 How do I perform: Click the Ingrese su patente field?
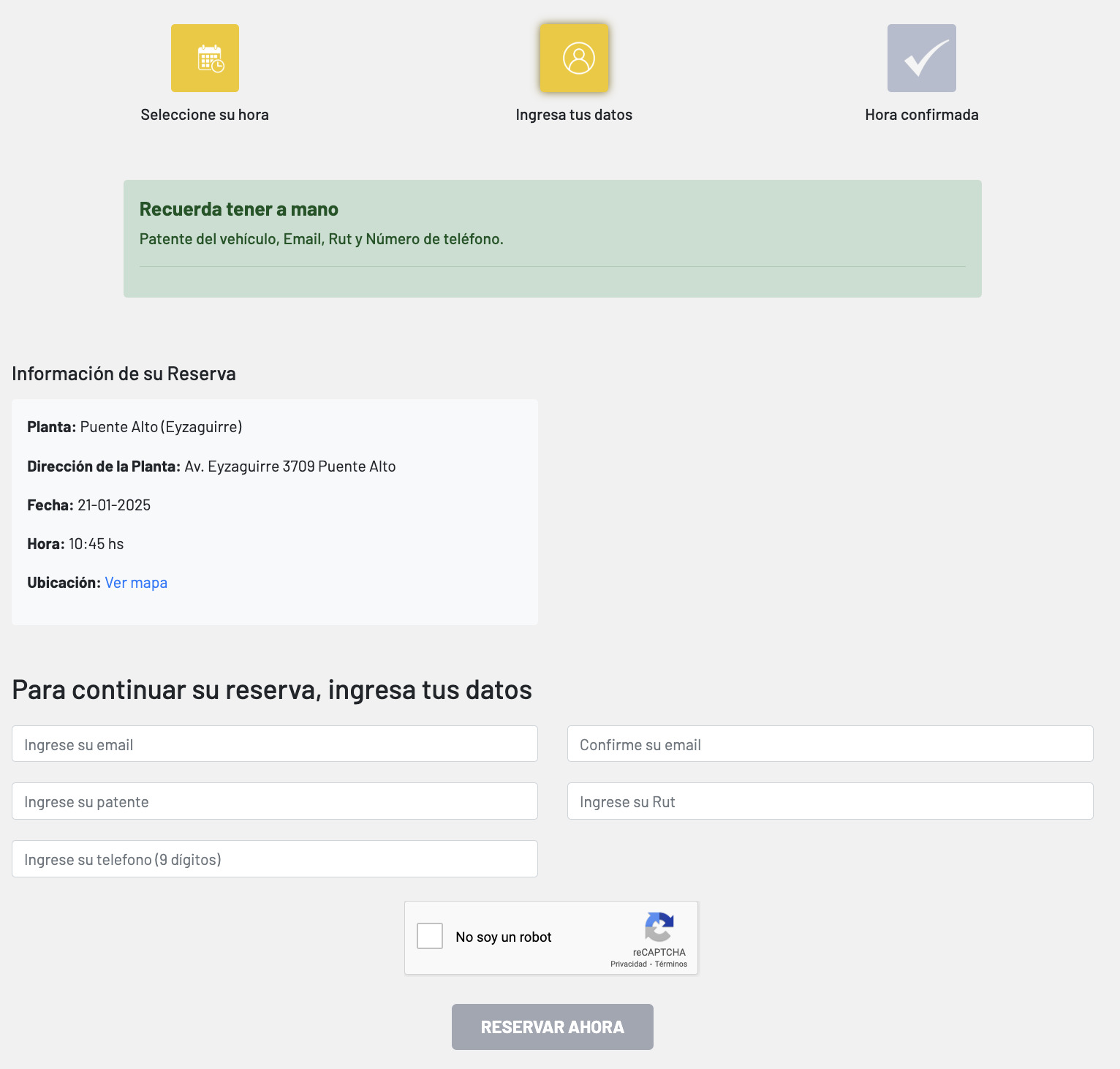(x=274, y=801)
